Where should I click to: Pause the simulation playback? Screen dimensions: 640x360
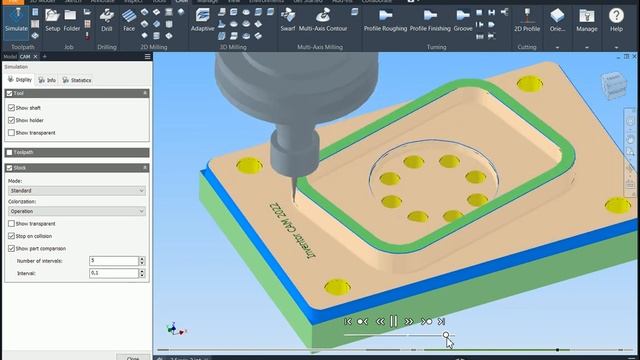coord(394,322)
